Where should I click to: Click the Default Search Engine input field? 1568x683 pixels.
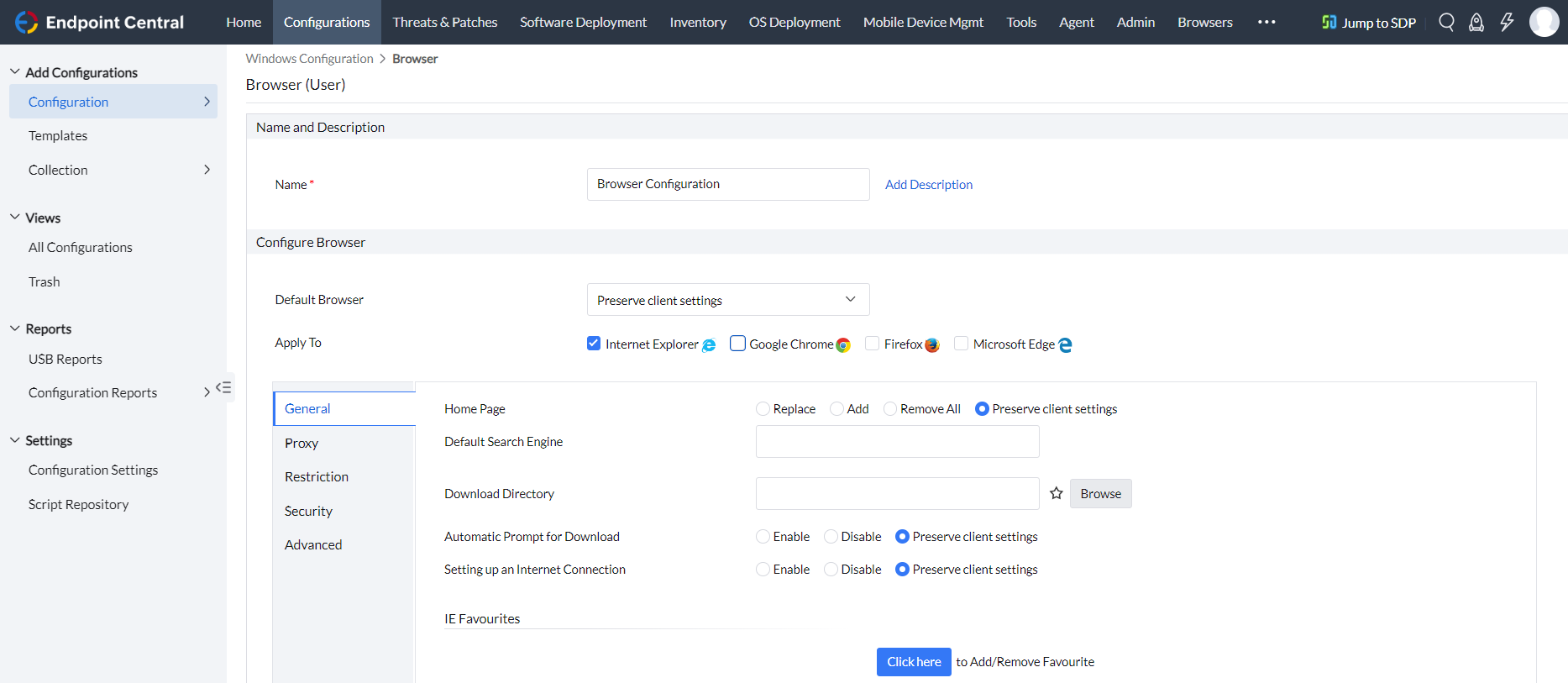click(897, 442)
